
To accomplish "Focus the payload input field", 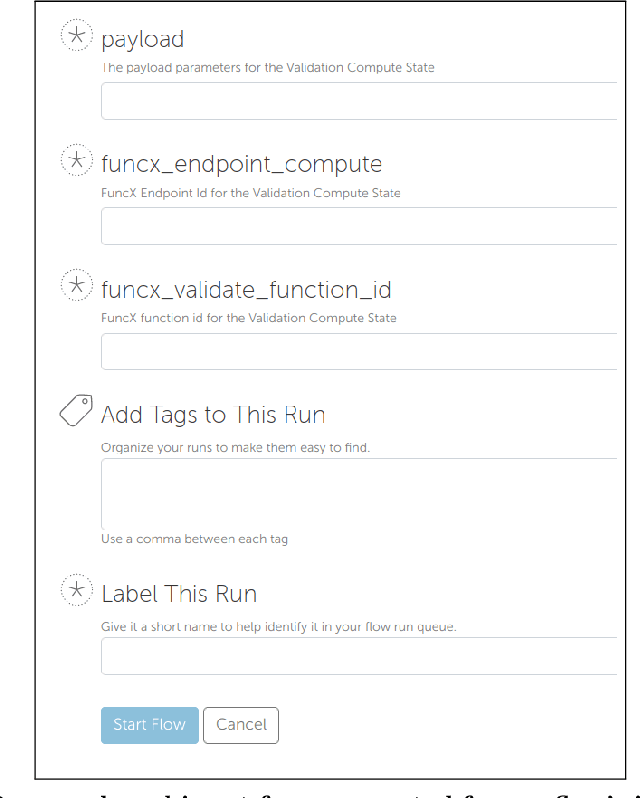I will point(358,101).
